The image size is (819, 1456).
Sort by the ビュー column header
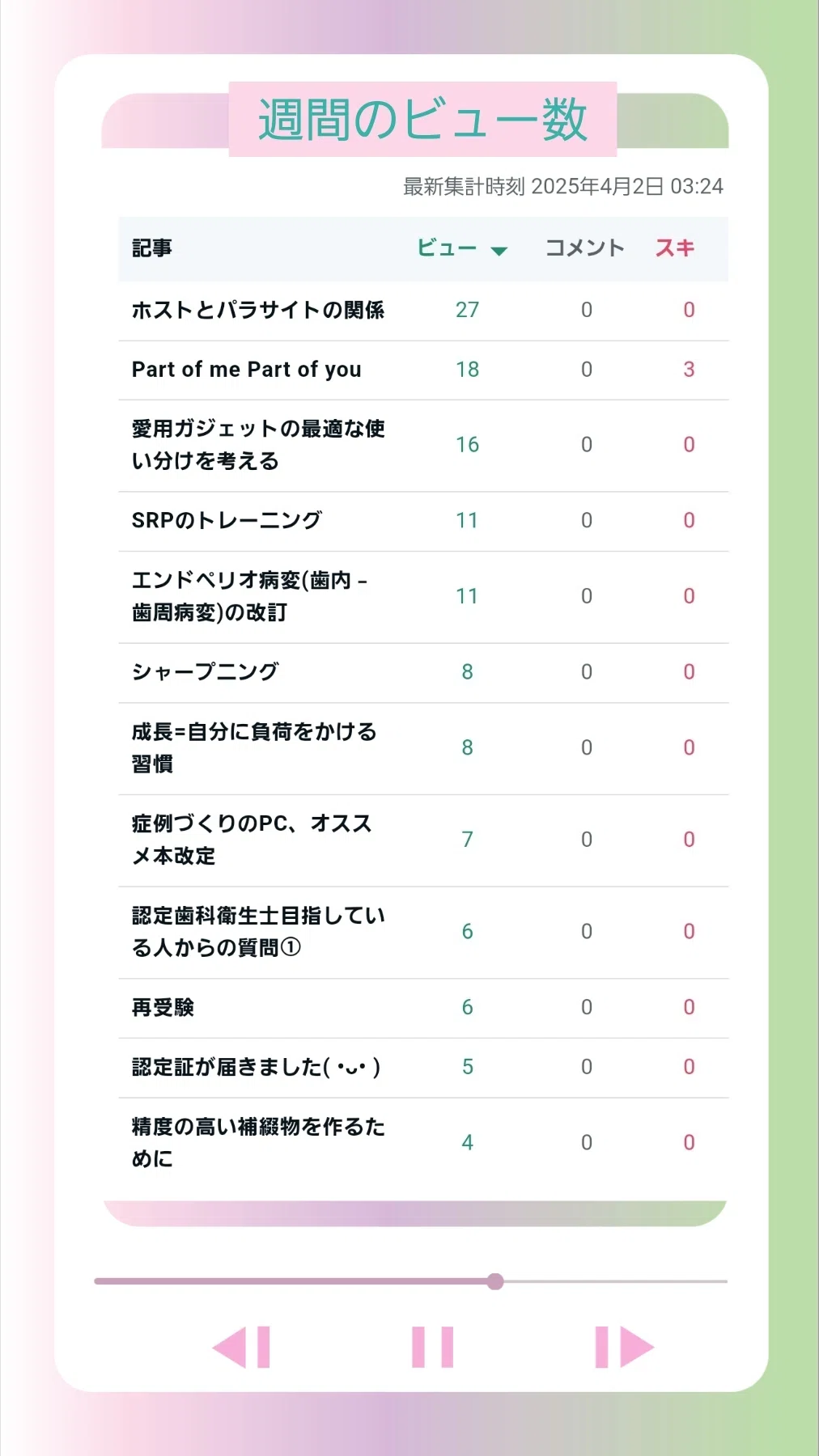(x=447, y=248)
